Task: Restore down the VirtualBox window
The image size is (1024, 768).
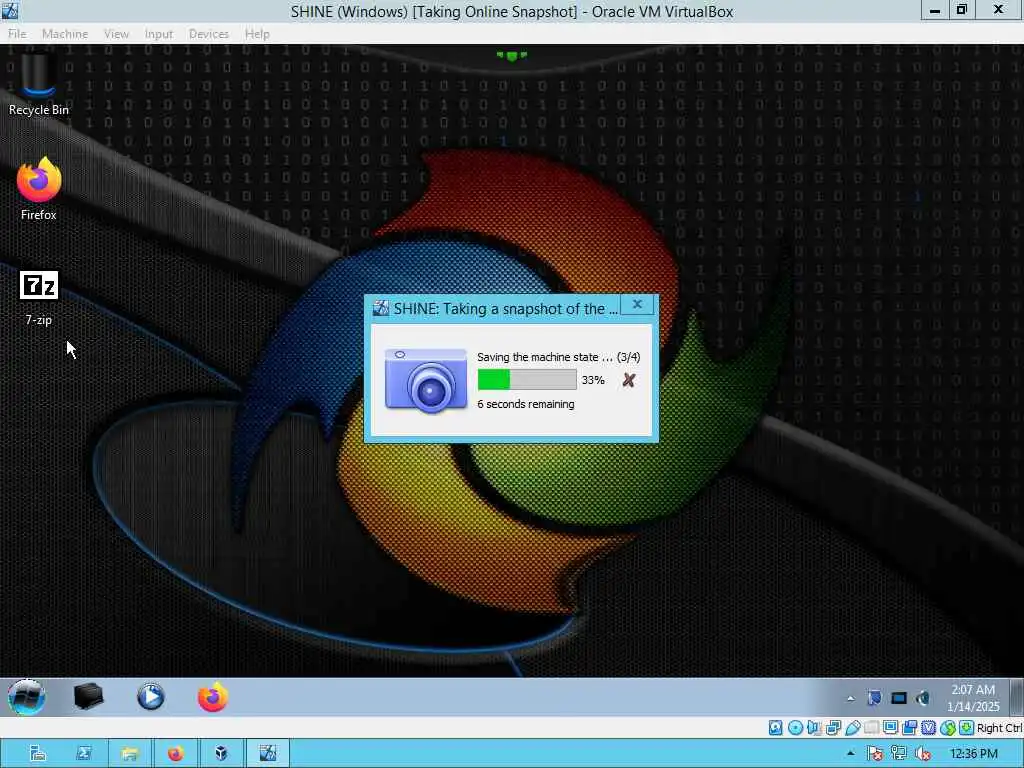Action: tap(961, 10)
